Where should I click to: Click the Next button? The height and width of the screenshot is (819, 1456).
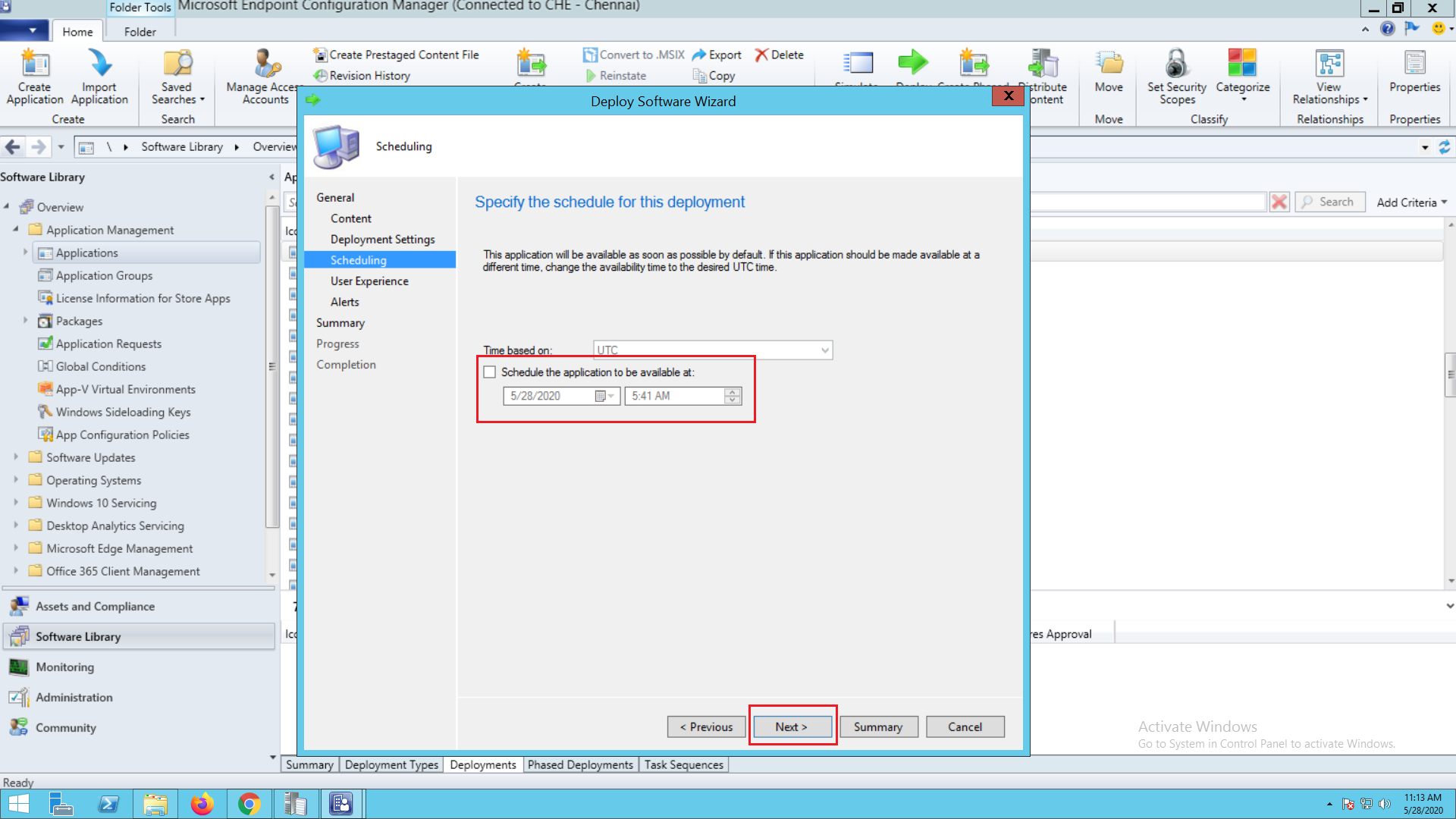pos(791,726)
